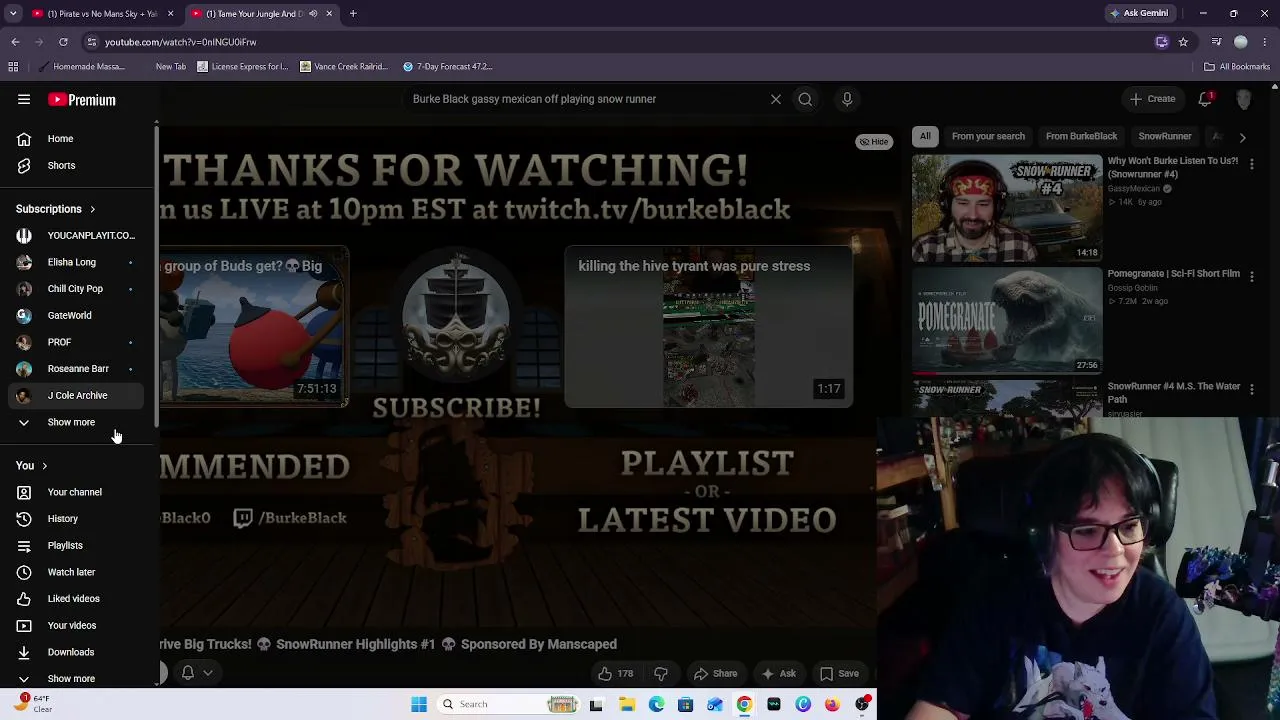1280x720 pixels.
Task: Open Why Won't Burke Listen To Us video thumbnail
Action: tap(1007, 207)
